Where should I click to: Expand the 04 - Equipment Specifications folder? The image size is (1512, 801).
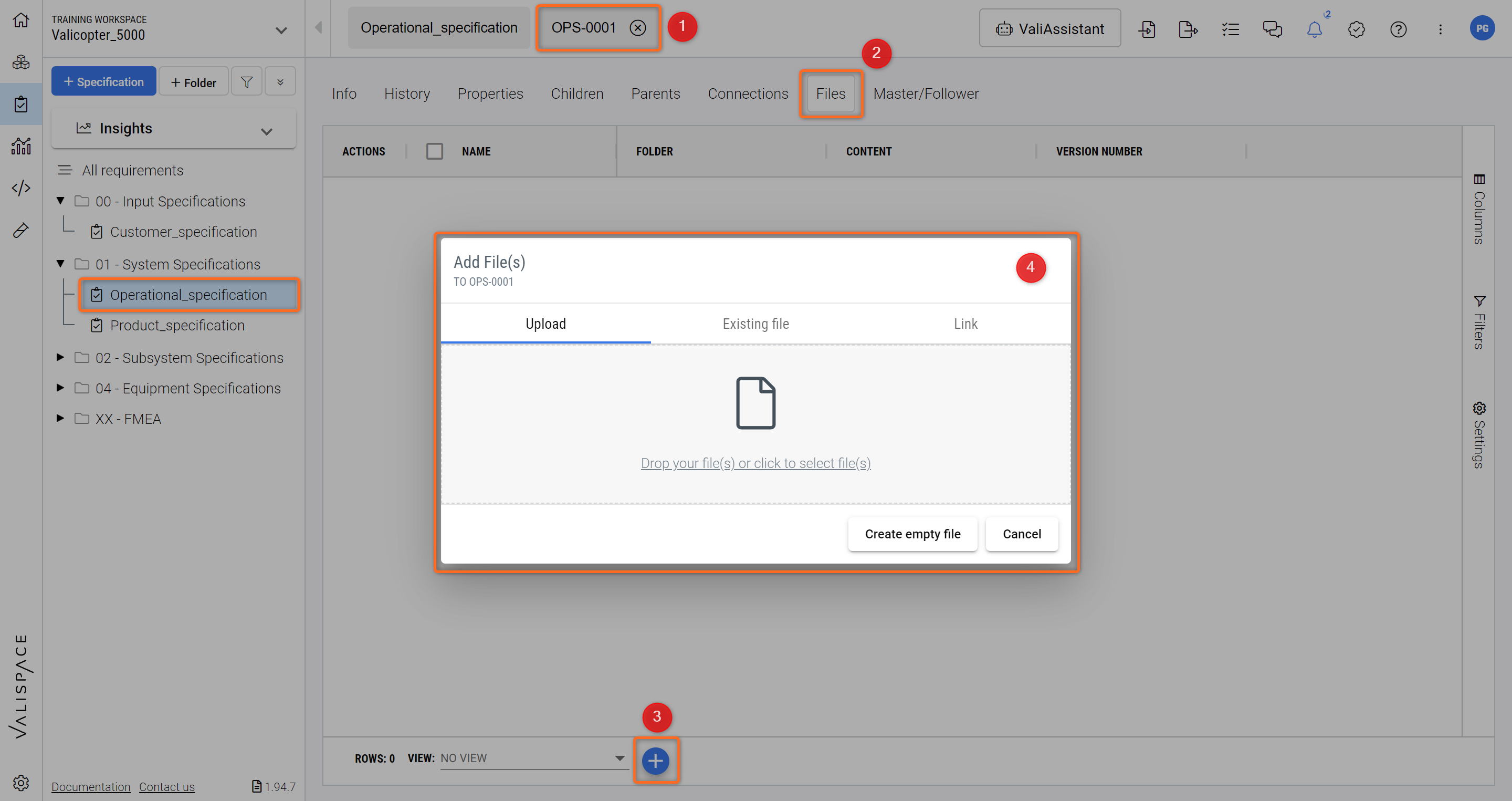tap(60, 388)
